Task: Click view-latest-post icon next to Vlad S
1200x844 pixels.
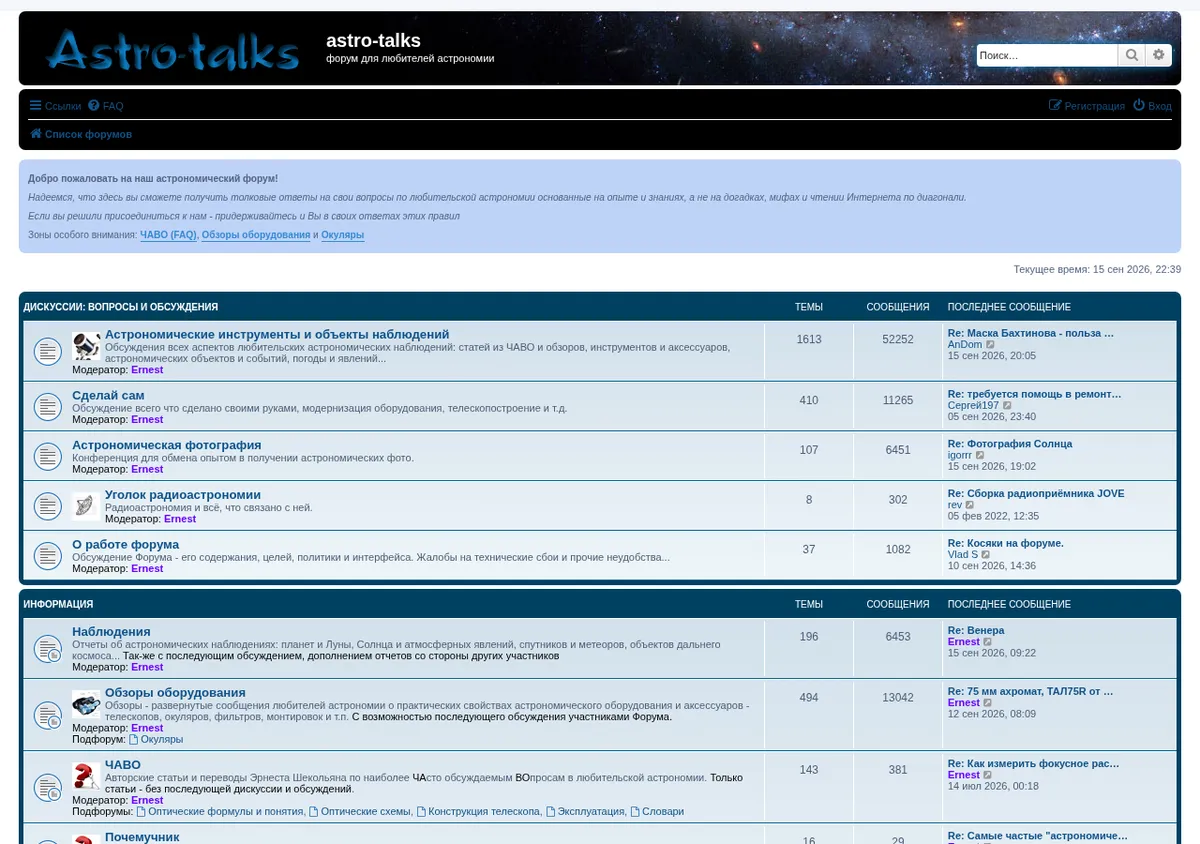Action: [x=986, y=554]
